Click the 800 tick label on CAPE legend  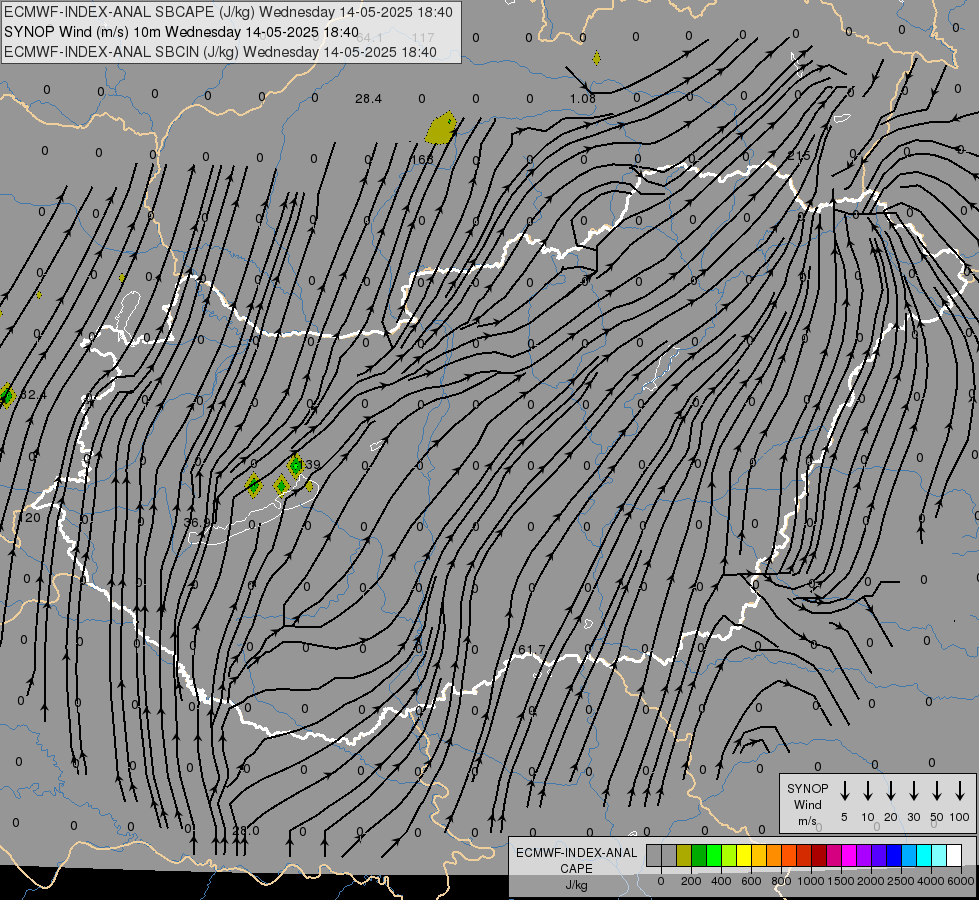pyautogui.click(x=781, y=881)
